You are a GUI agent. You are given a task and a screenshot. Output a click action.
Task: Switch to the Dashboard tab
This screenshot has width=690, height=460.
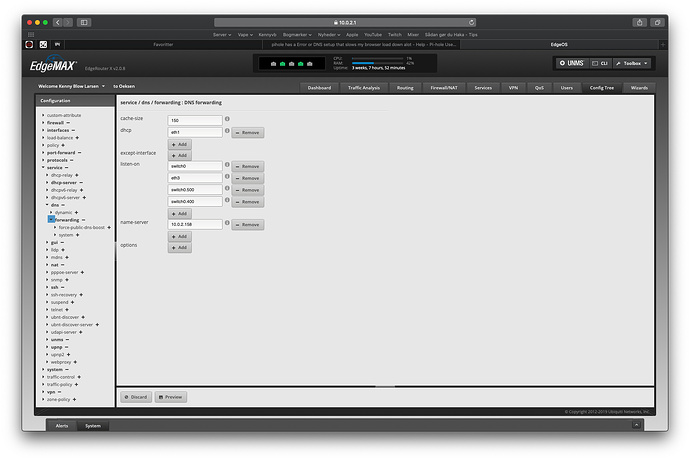click(319, 88)
